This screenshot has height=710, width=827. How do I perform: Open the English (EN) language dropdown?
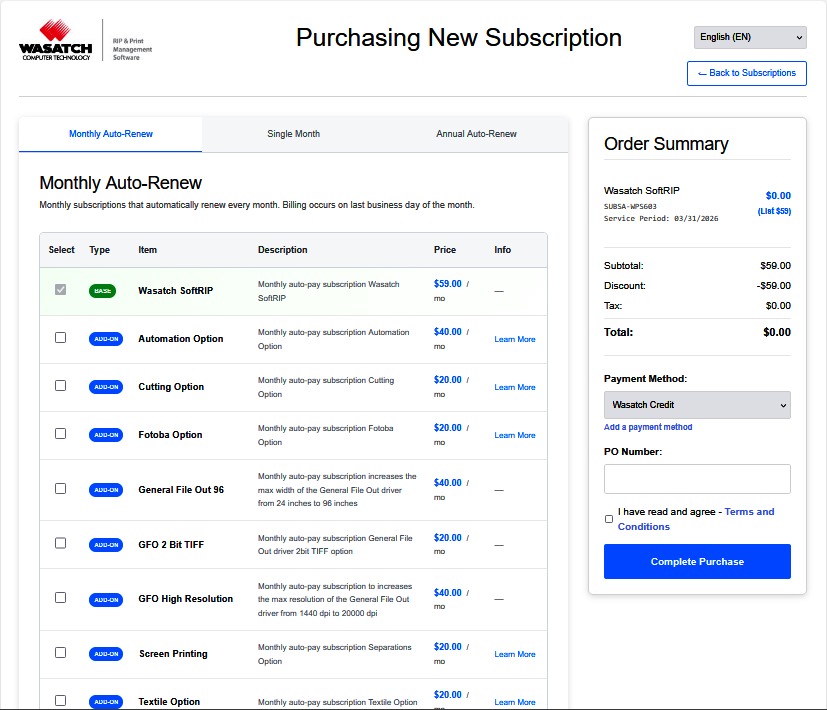coord(749,37)
